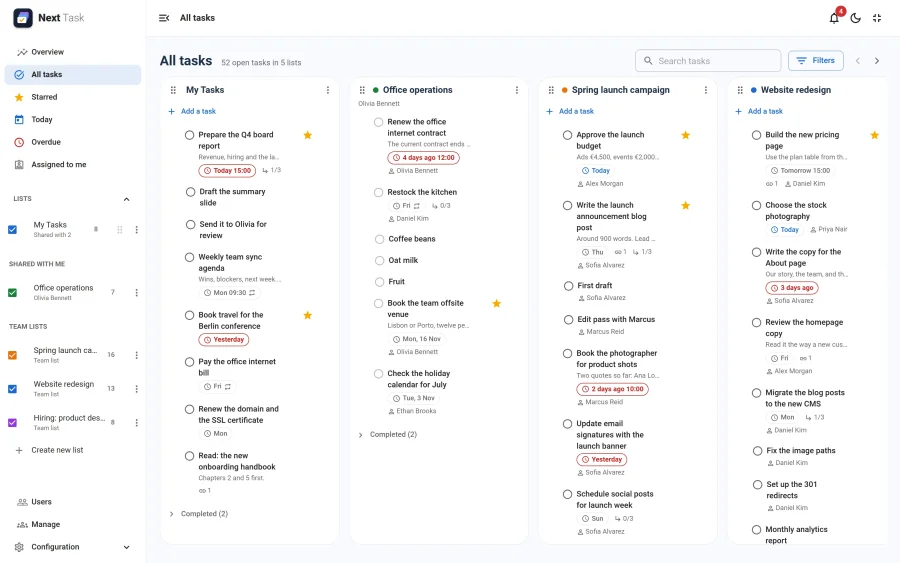Star the Prepare the Q4 board report task

tap(308, 135)
